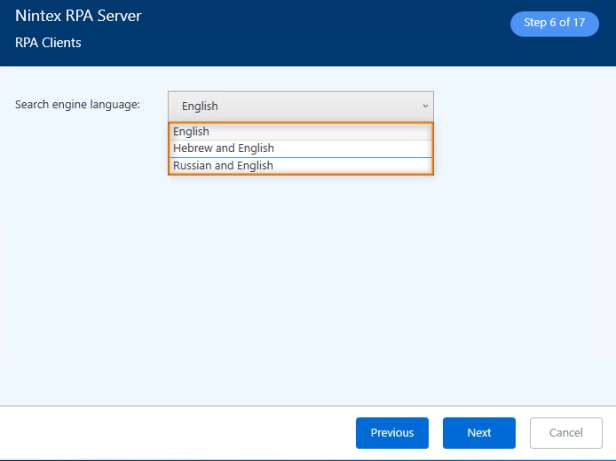This screenshot has height=461, width=616.
Task: Open the Search engine language combo box
Action: coord(300,105)
